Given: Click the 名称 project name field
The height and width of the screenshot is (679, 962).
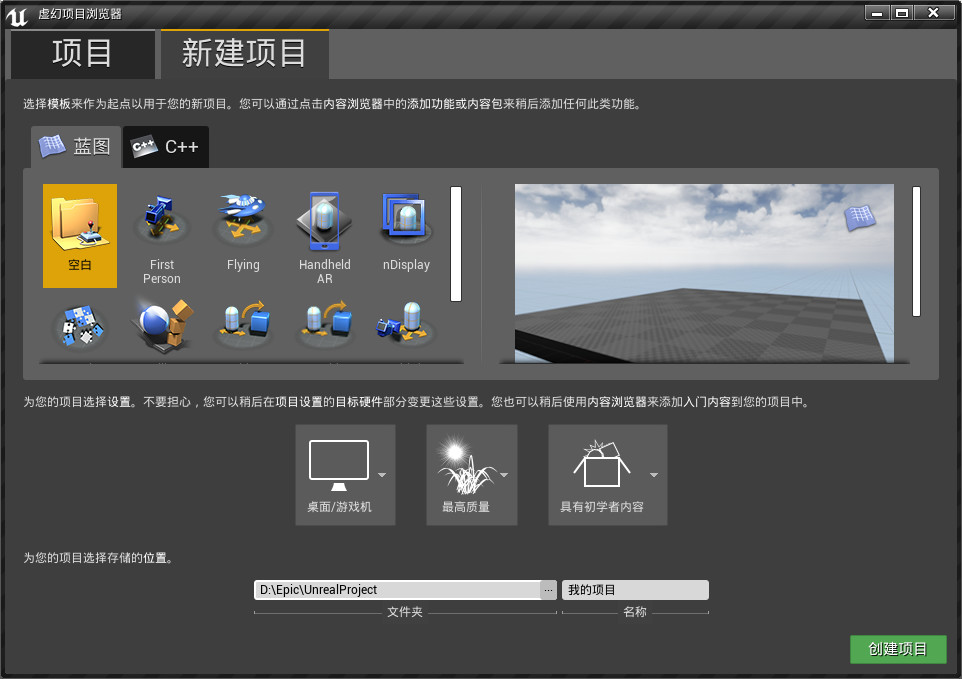Looking at the screenshot, I should (x=635, y=590).
